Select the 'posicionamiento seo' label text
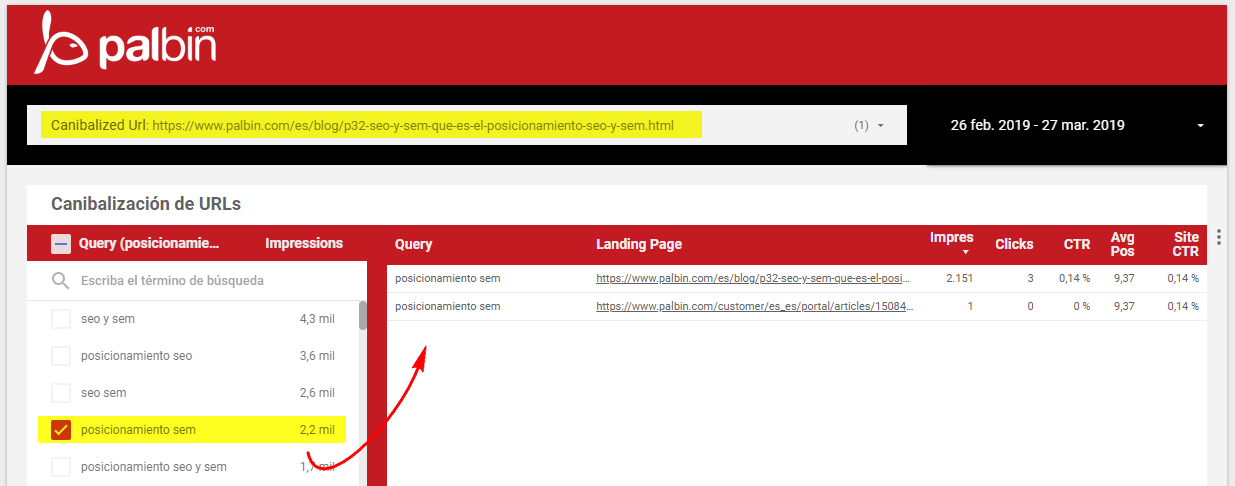The width and height of the screenshot is (1235, 486). pyautogui.click(x=136, y=356)
